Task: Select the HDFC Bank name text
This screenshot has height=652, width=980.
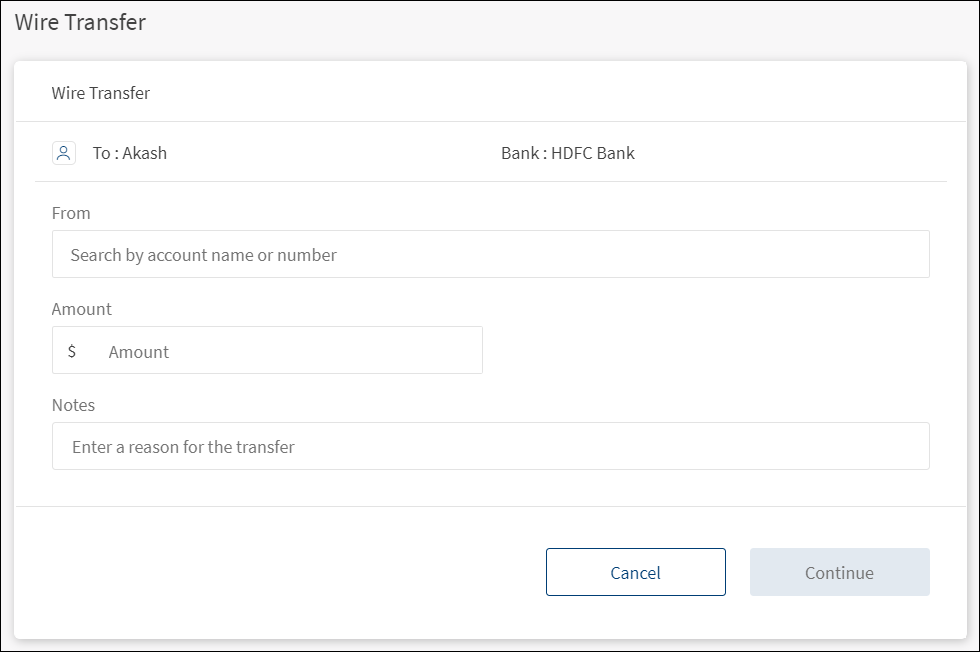Action: pos(593,153)
